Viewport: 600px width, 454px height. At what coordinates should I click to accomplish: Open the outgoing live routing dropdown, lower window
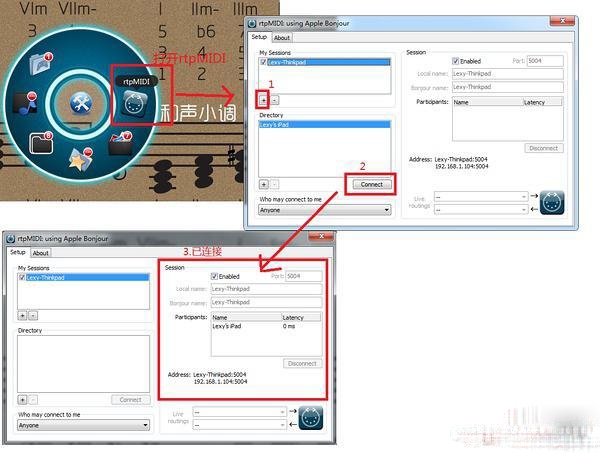click(240, 412)
